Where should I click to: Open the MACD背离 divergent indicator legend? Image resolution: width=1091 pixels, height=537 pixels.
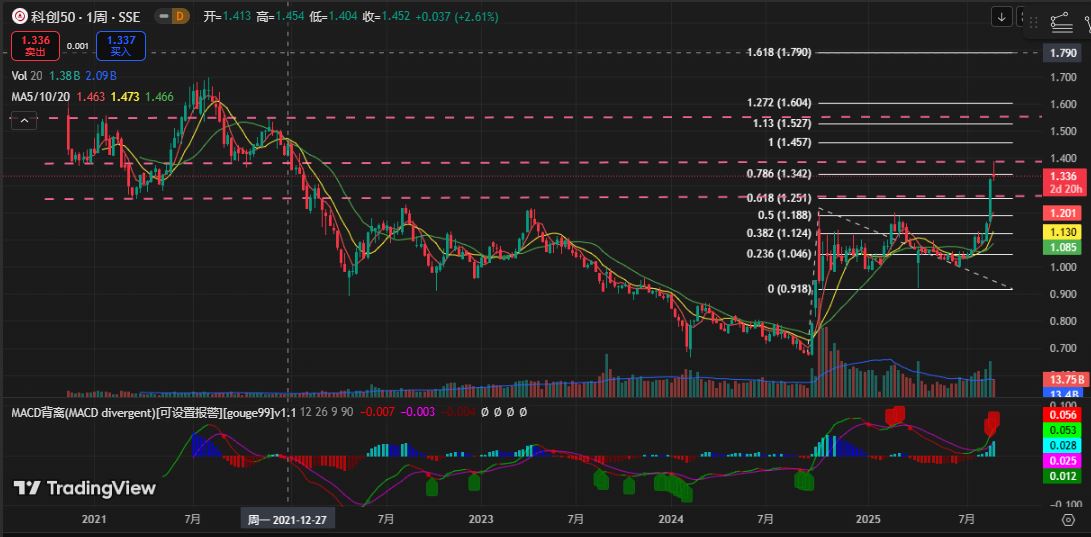[x=130, y=412]
